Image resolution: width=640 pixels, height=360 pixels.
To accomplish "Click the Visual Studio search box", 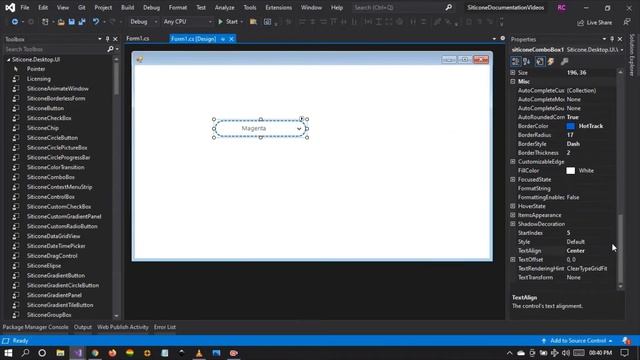I will 403,8.
